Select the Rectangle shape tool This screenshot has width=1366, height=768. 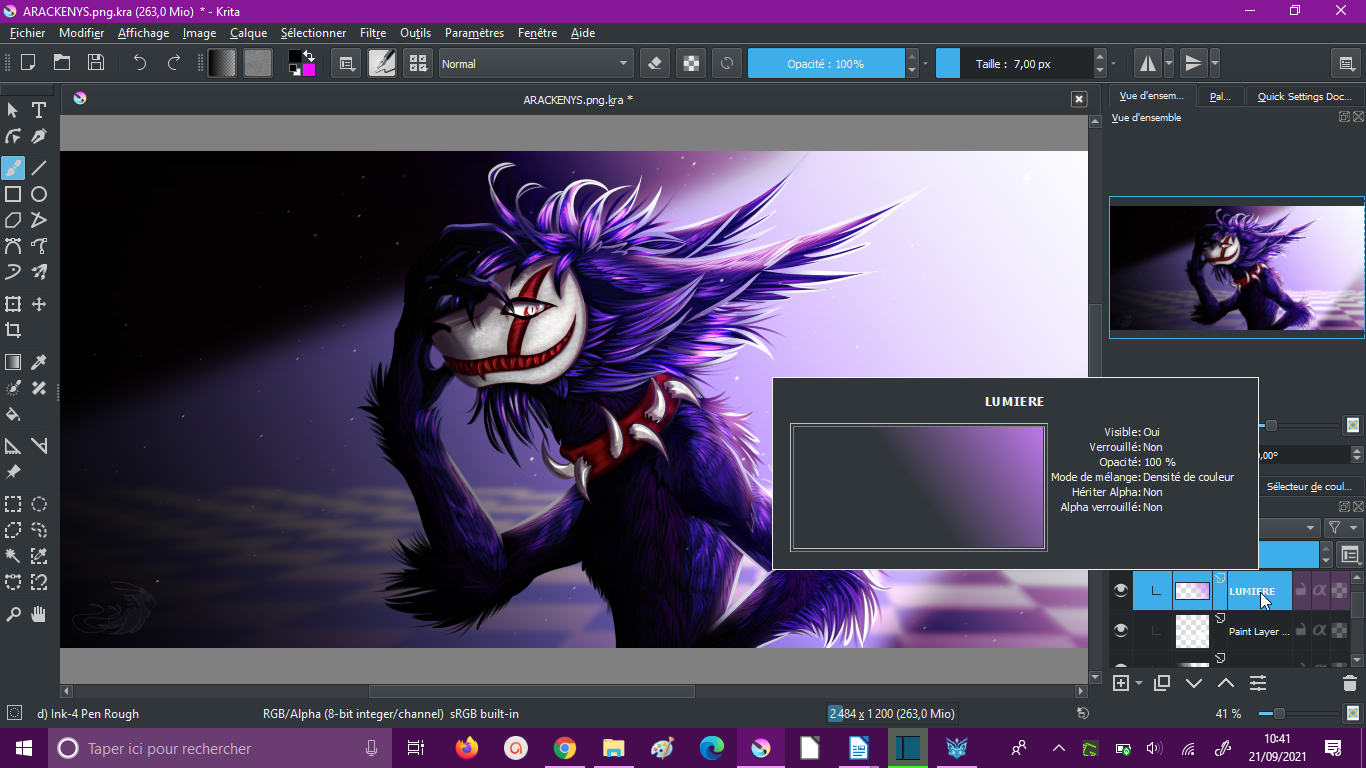click(13, 194)
